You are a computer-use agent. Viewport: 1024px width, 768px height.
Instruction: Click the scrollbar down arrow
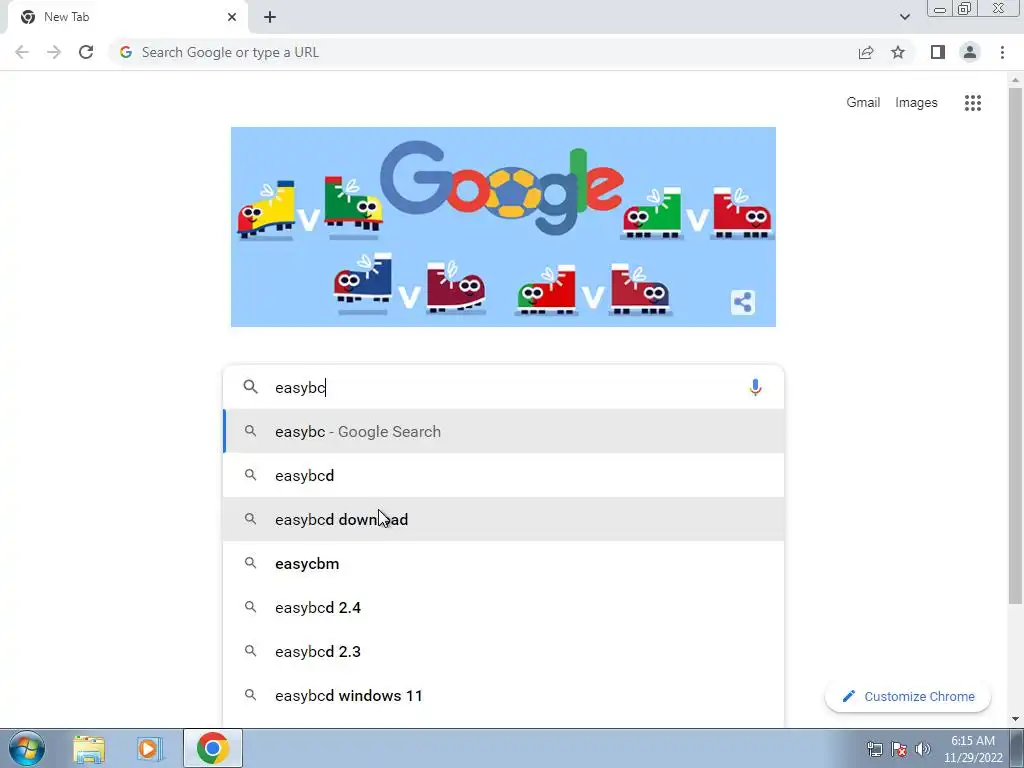point(1015,719)
